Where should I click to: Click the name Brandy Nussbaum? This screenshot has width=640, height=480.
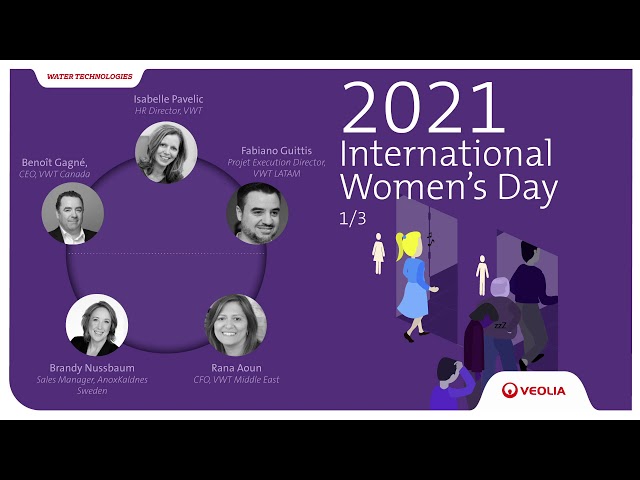tap(92, 368)
